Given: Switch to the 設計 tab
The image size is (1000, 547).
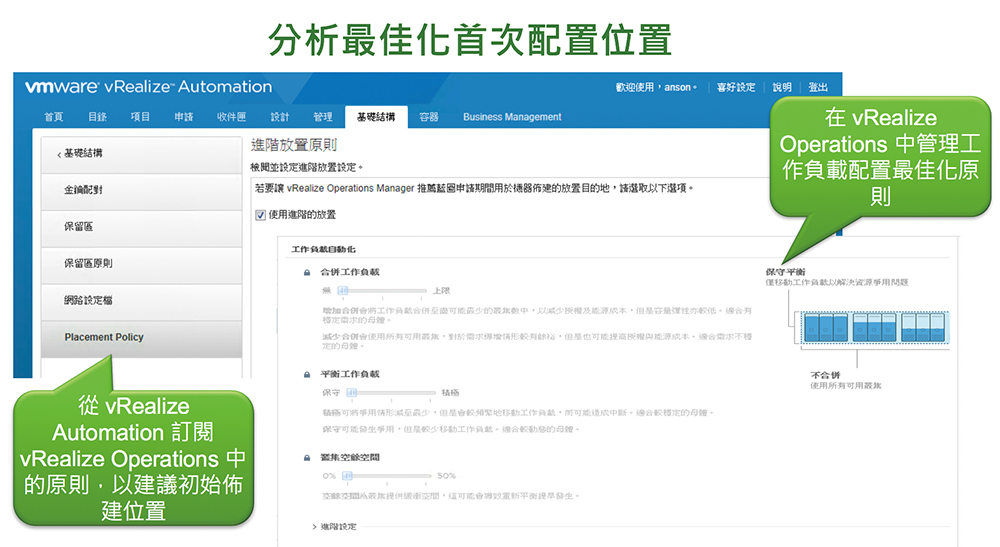Looking at the screenshot, I should click(x=280, y=117).
